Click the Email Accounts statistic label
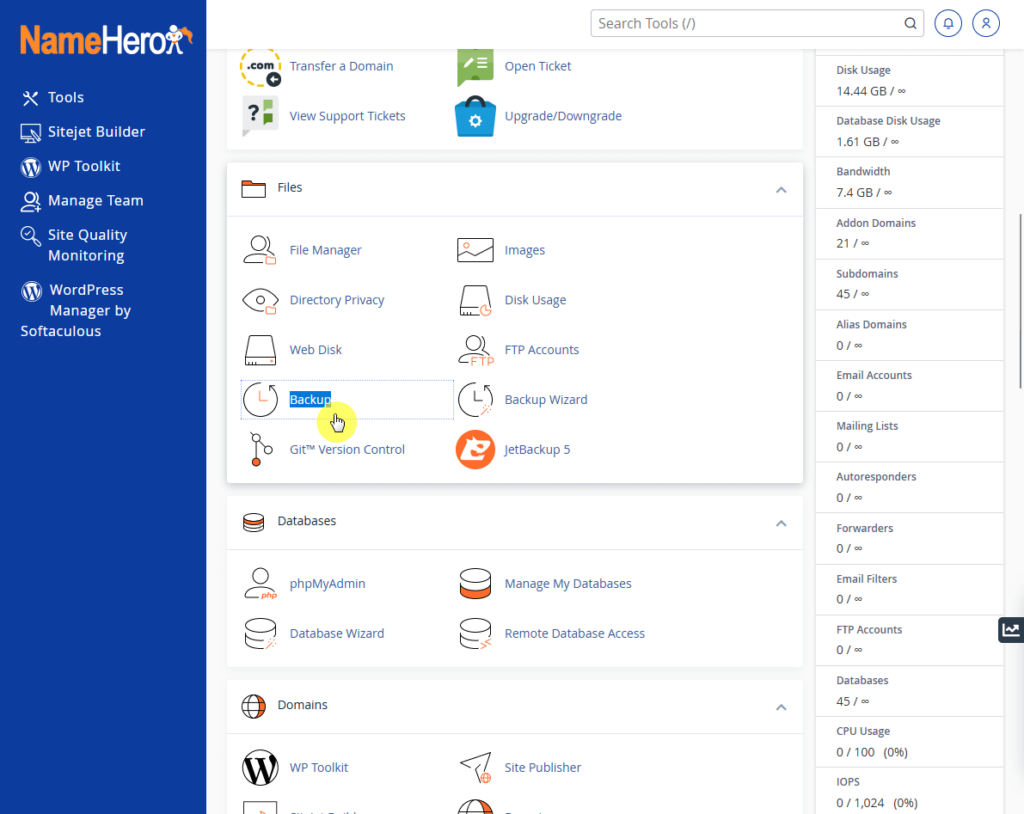The image size is (1024, 814). (874, 376)
